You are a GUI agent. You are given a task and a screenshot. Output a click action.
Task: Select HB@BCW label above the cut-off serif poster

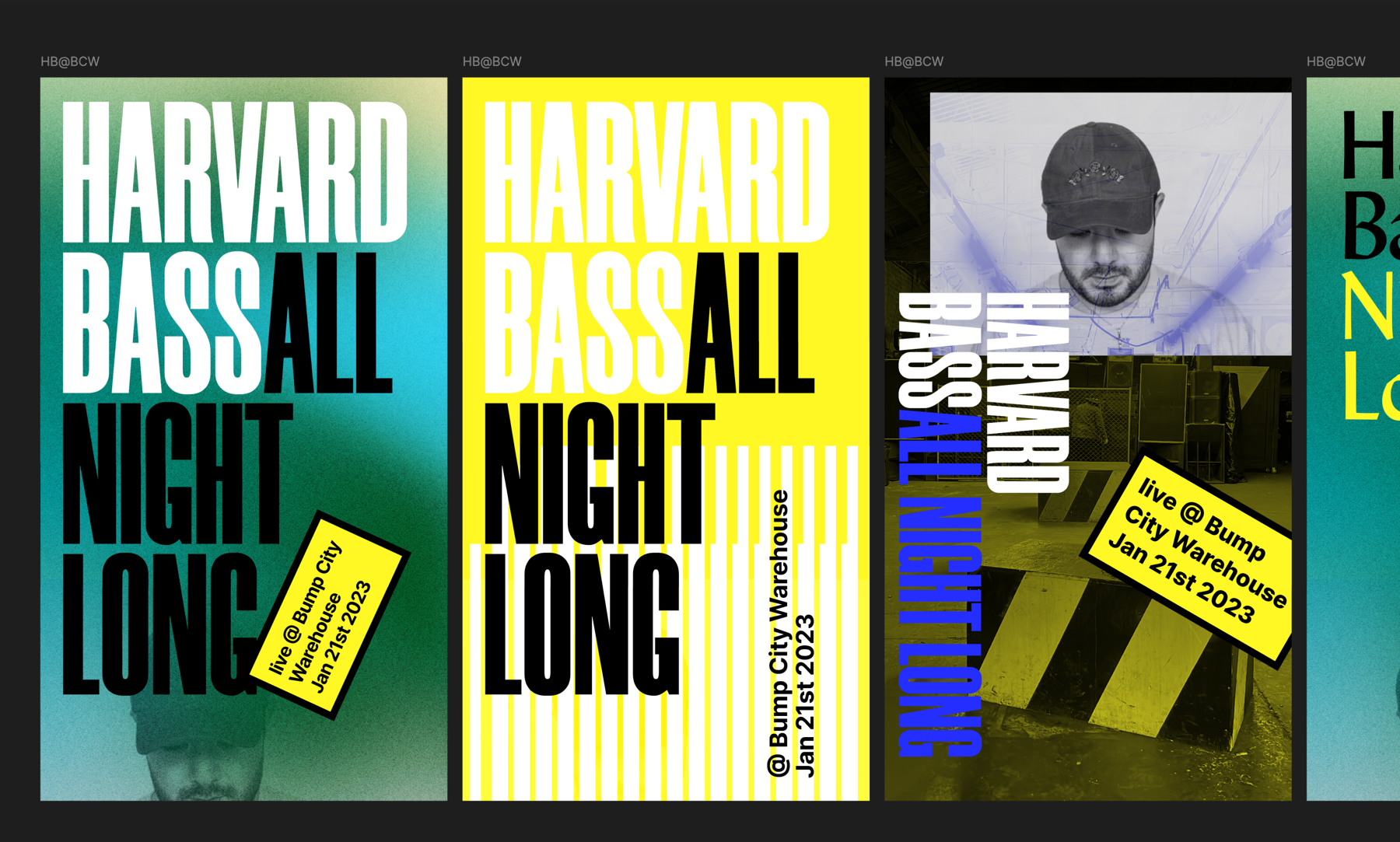(x=1336, y=61)
